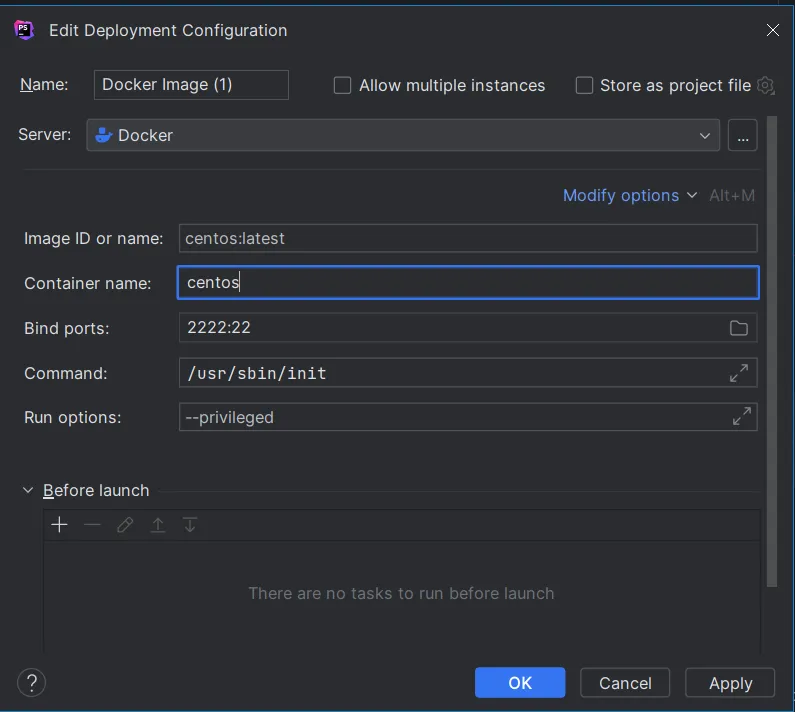Image resolution: width=795 pixels, height=712 pixels.
Task: Click the move task up icon
Action: pos(158,525)
